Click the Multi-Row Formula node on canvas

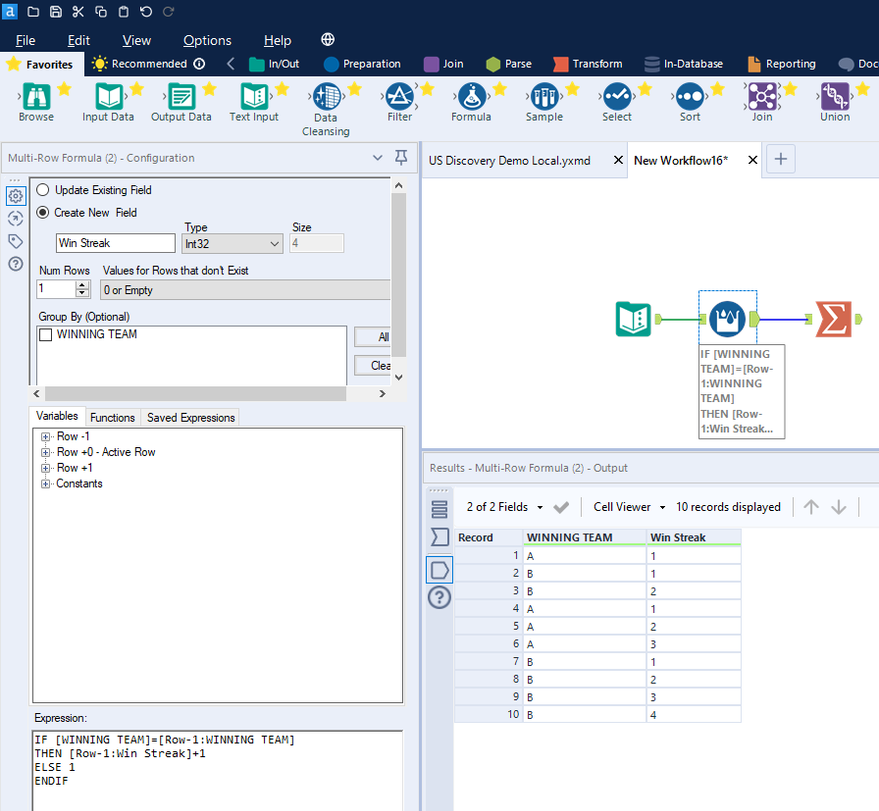726,319
